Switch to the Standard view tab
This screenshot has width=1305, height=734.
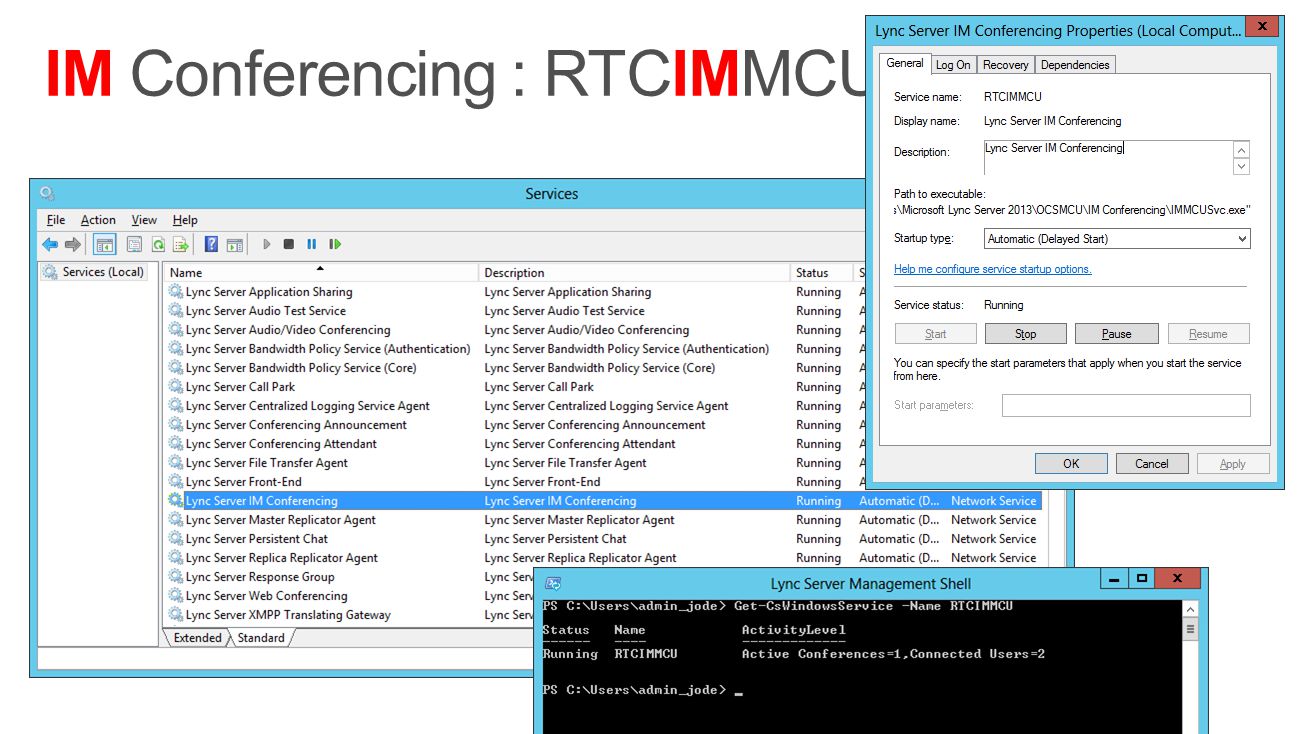[261, 638]
